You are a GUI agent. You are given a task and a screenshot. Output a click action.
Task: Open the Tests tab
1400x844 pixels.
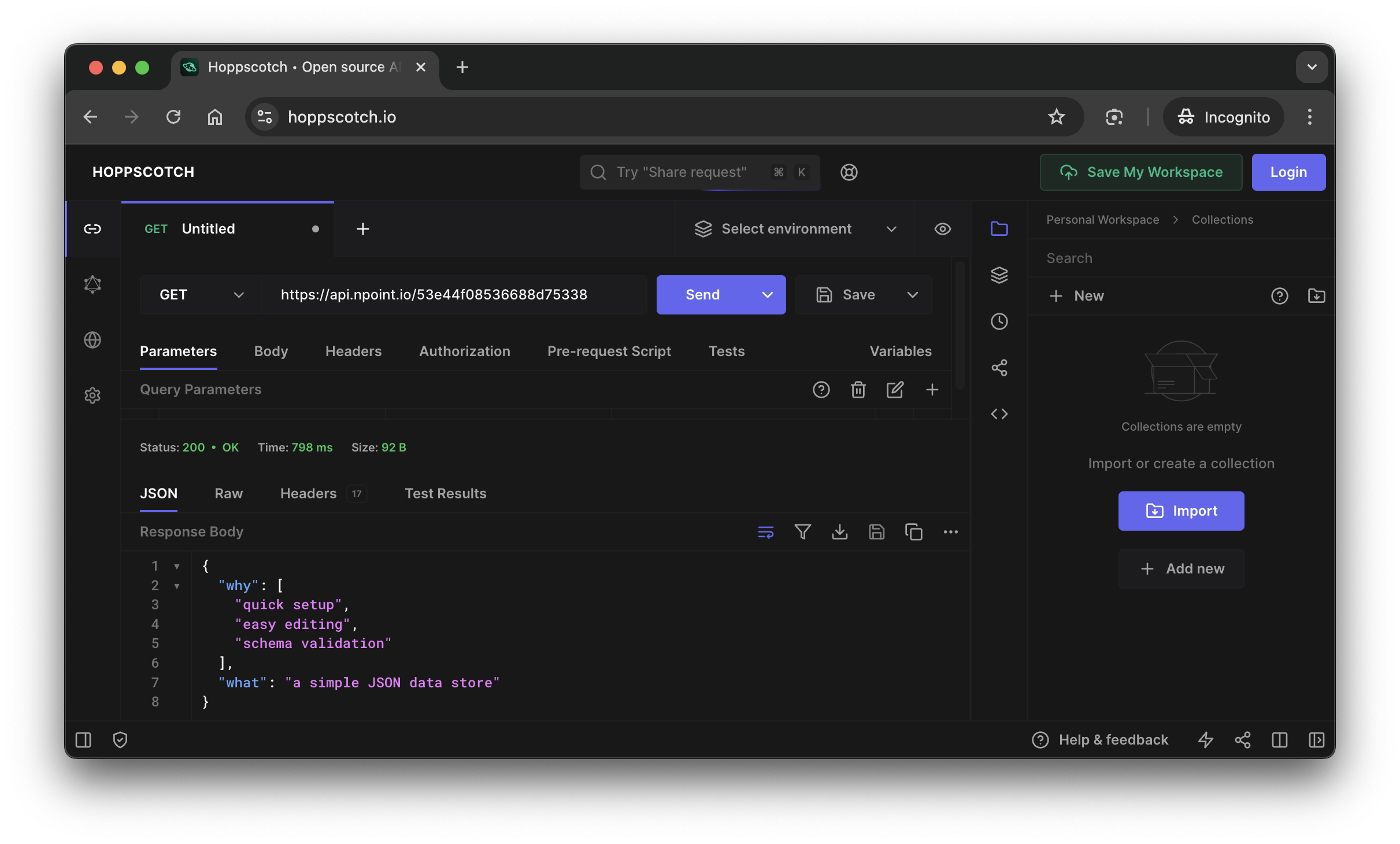coord(727,351)
